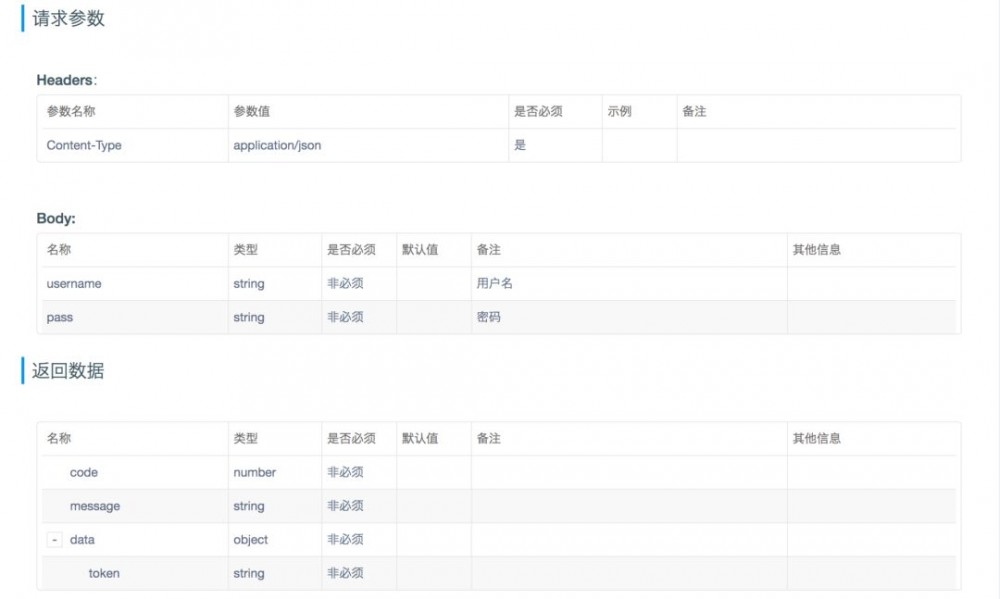Select the Content-Type row
1000x599 pixels.
[83, 145]
